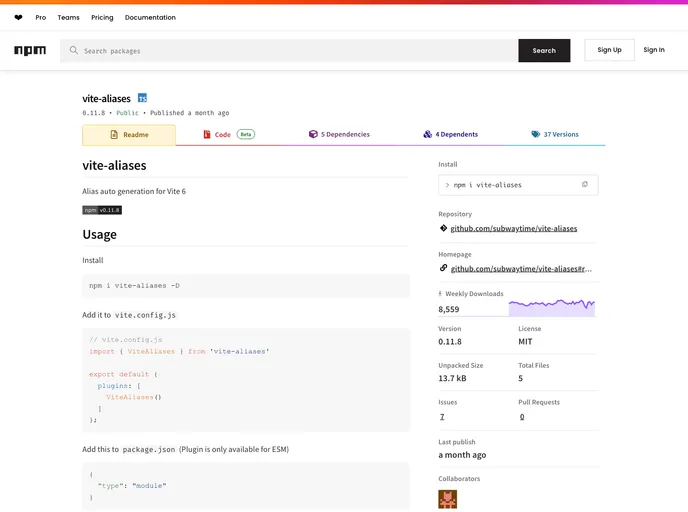The image size is (688, 512).
Task: Click the Dependencies cube icon
Action: (313, 134)
